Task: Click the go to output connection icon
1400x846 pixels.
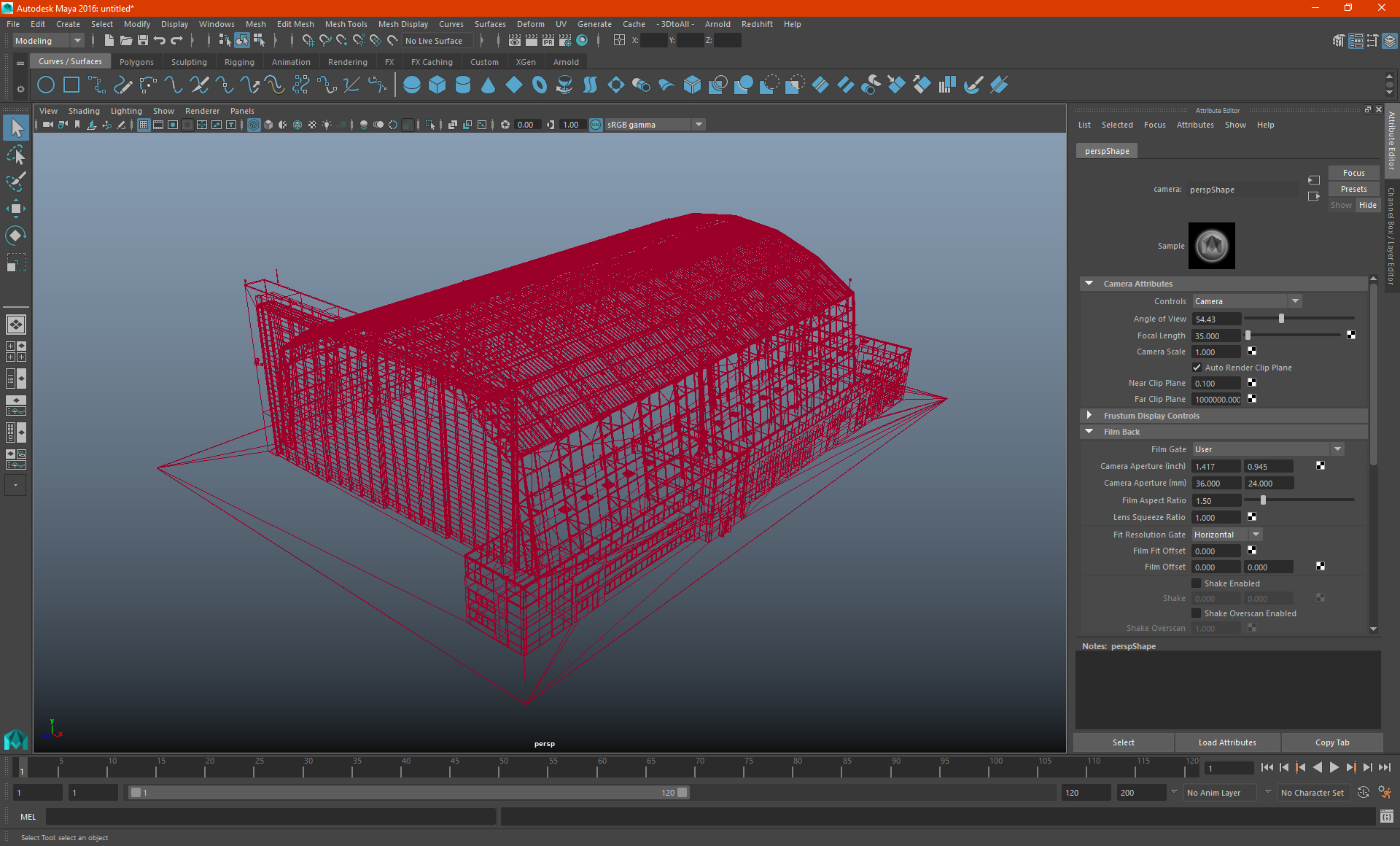Action: [x=1313, y=196]
